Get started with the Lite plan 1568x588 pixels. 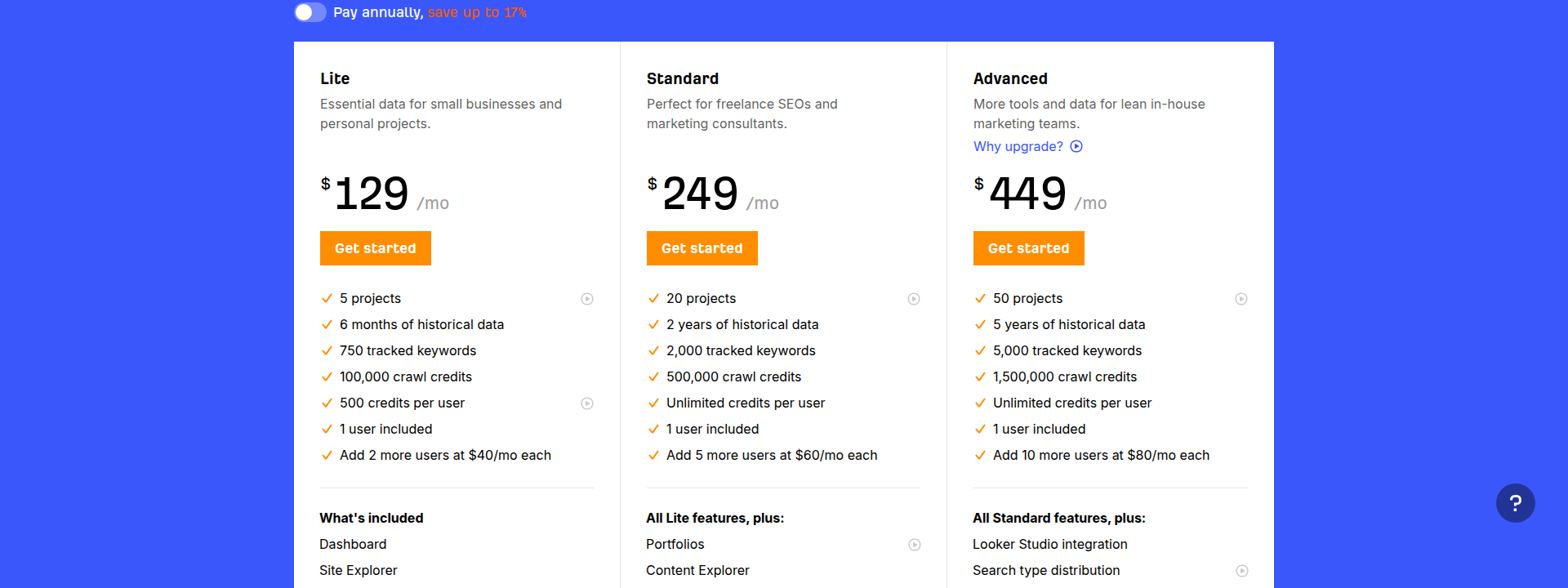coord(375,247)
